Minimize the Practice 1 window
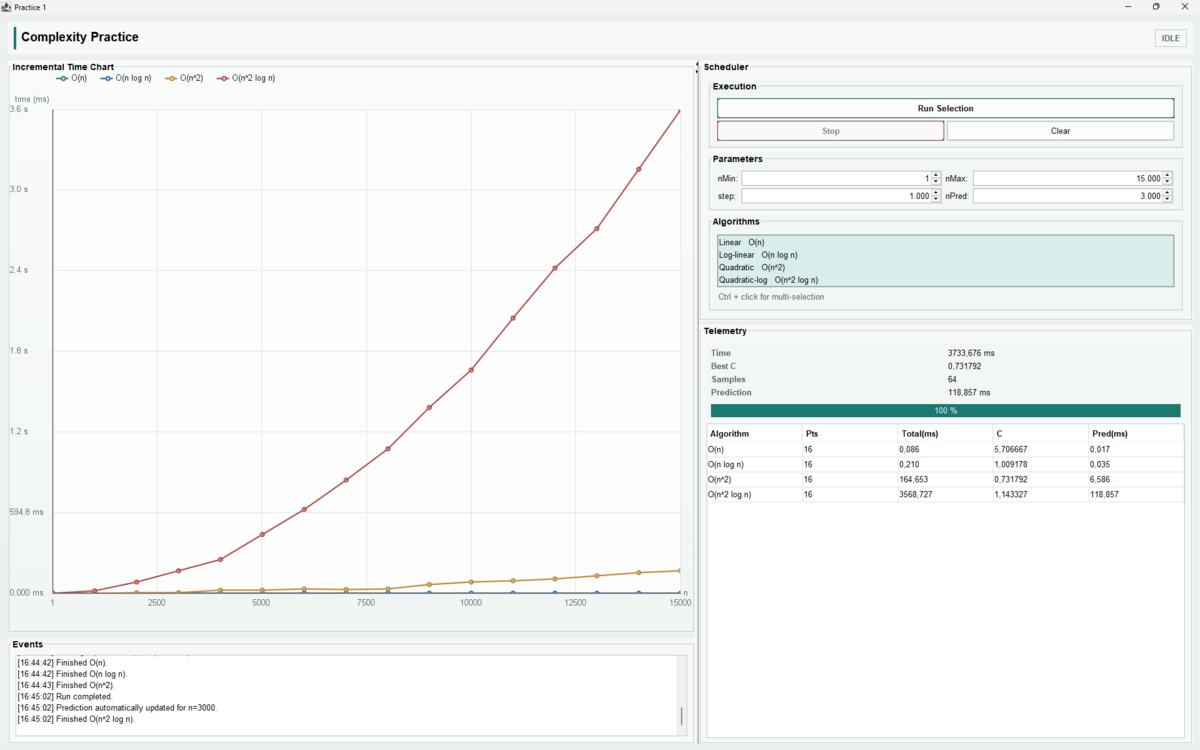 click(1129, 6)
